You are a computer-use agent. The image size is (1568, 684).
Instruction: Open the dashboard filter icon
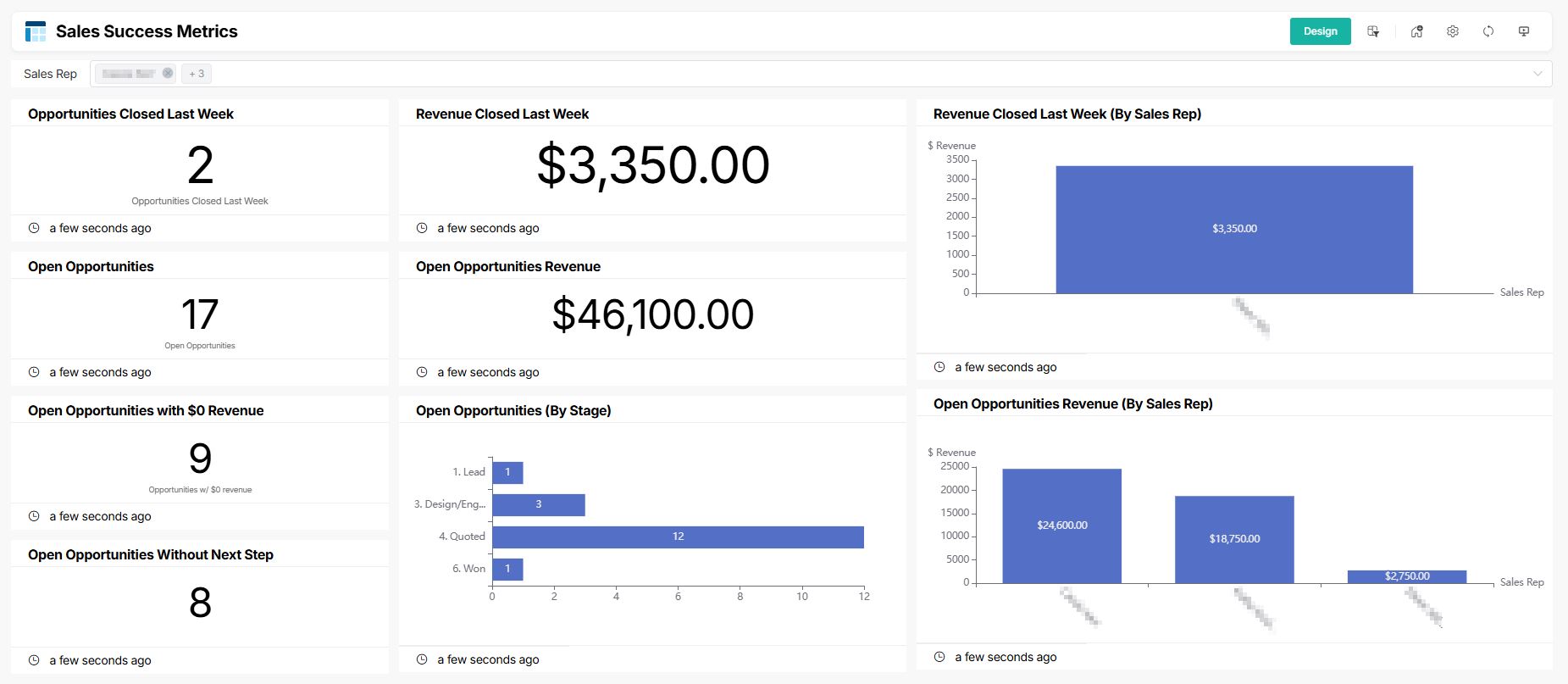(1373, 31)
